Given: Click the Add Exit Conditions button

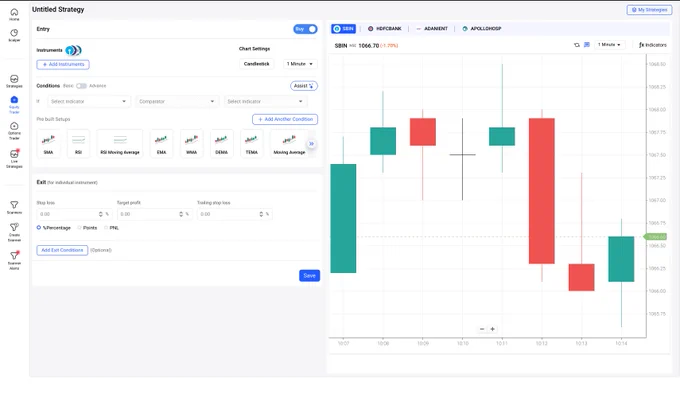Looking at the screenshot, I should [x=62, y=250].
